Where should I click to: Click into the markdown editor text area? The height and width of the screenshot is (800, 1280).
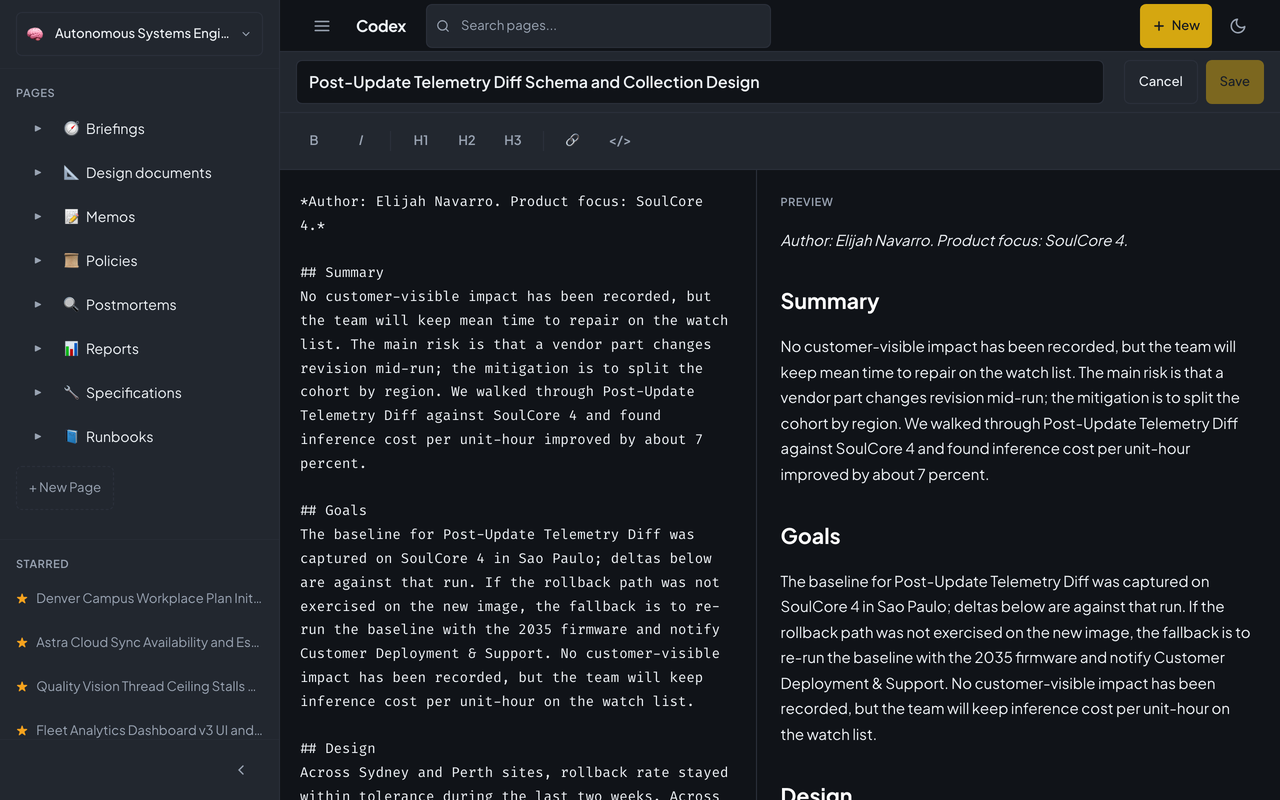tap(518, 485)
